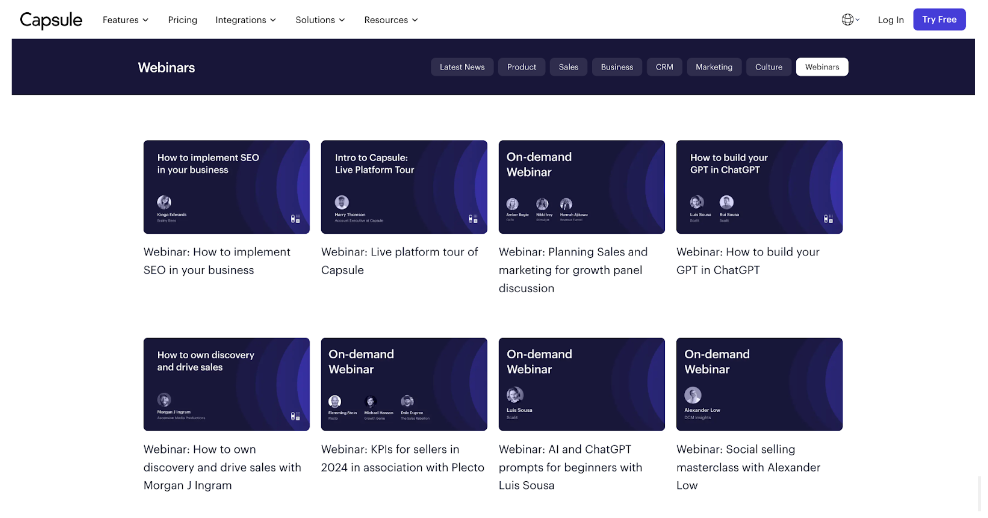The image size is (988, 518).
Task: Click 'Planning Sales and marketing for growth' title
Action: coord(573,270)
